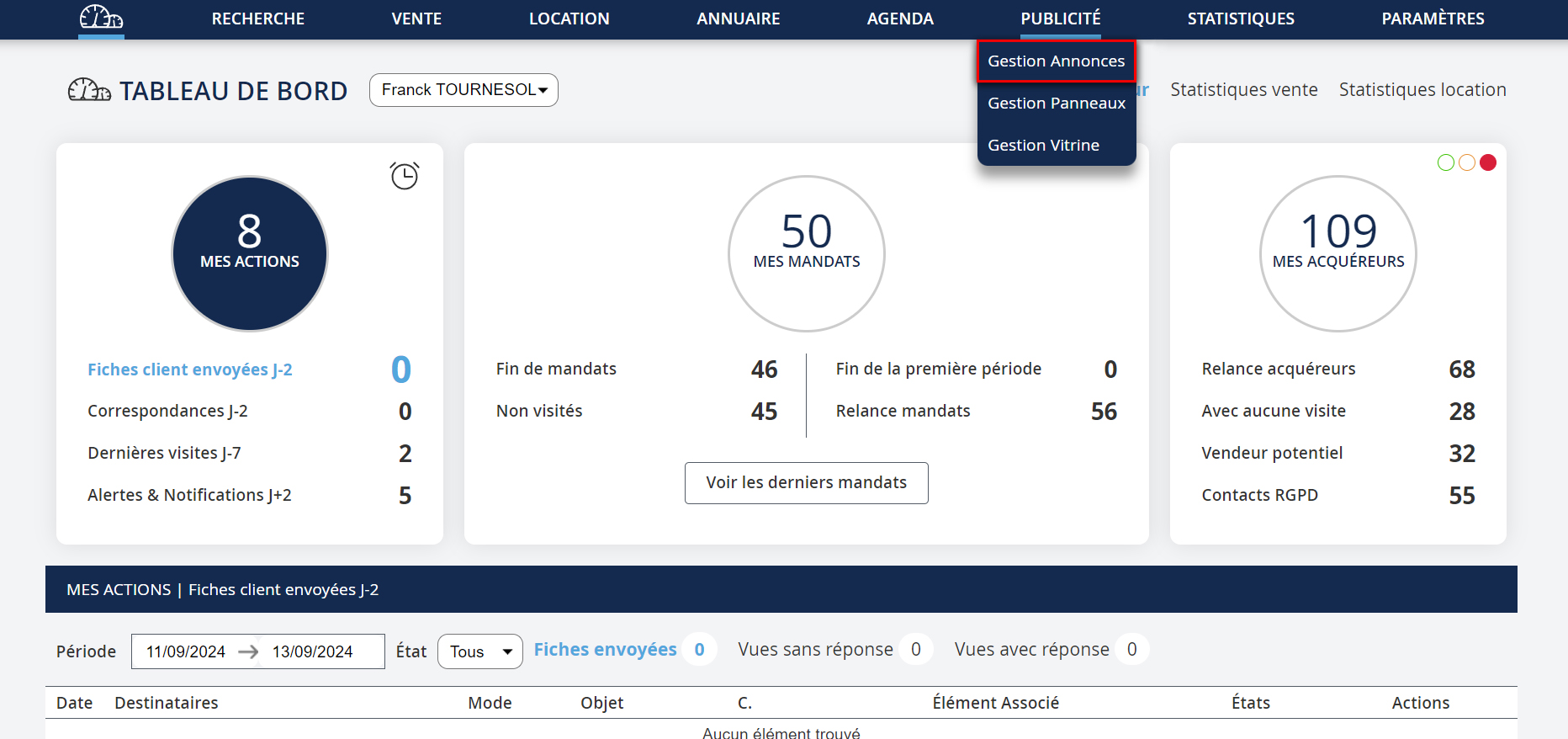Select Gestion Vitrine menu entry

pos(1043,146)
